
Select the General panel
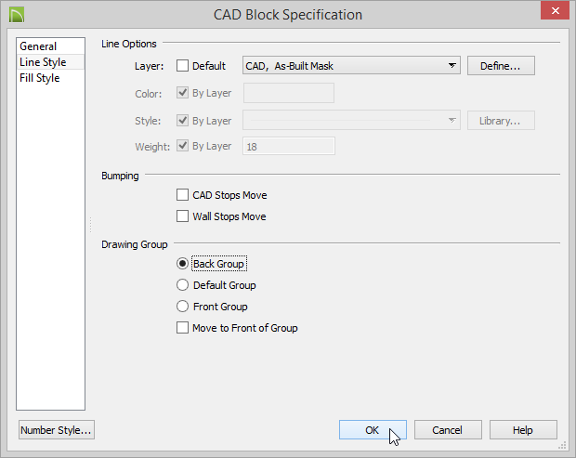38,46
